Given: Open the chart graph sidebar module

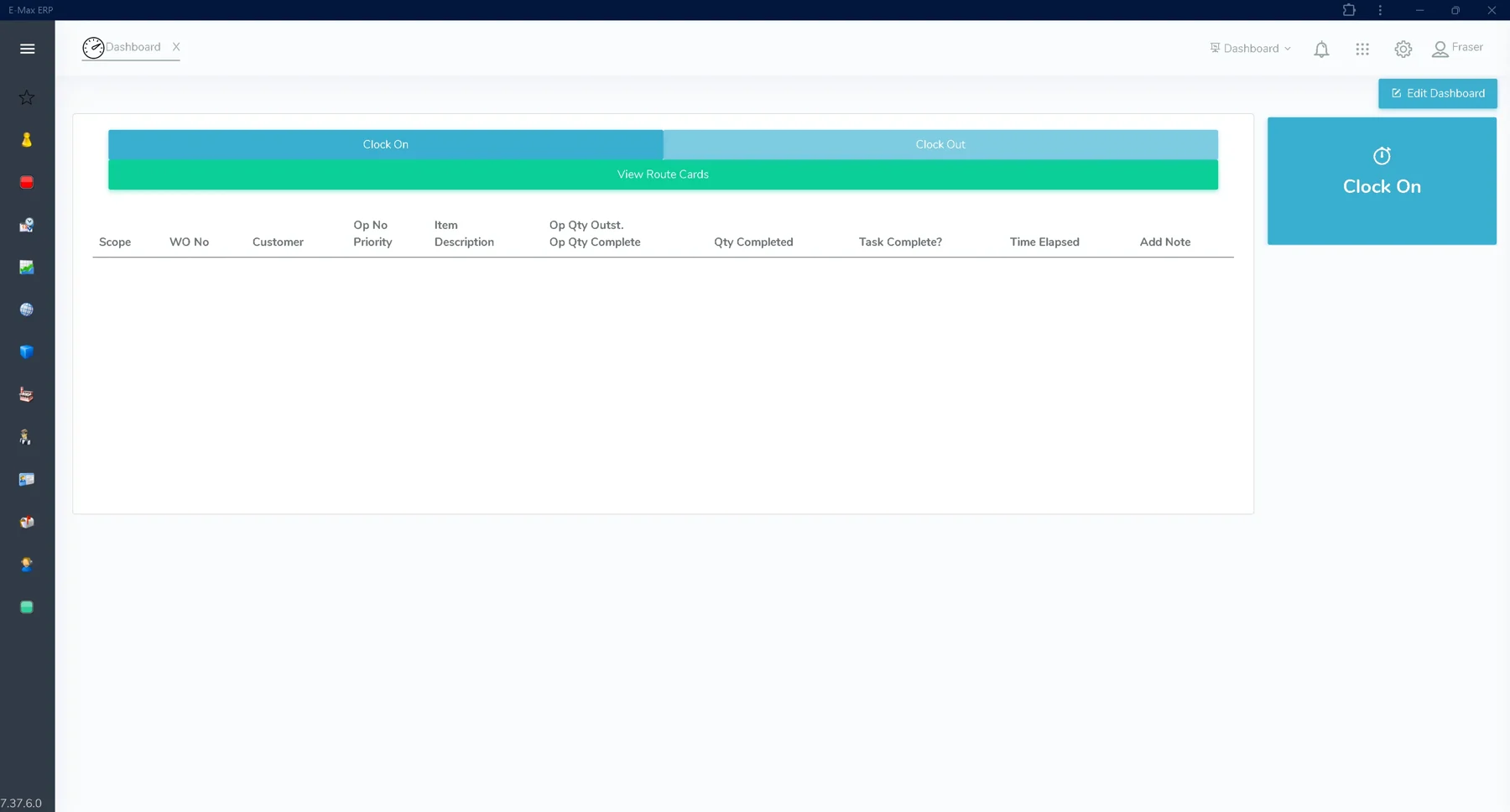Looking at the screenshot, I should coord(27,268).
